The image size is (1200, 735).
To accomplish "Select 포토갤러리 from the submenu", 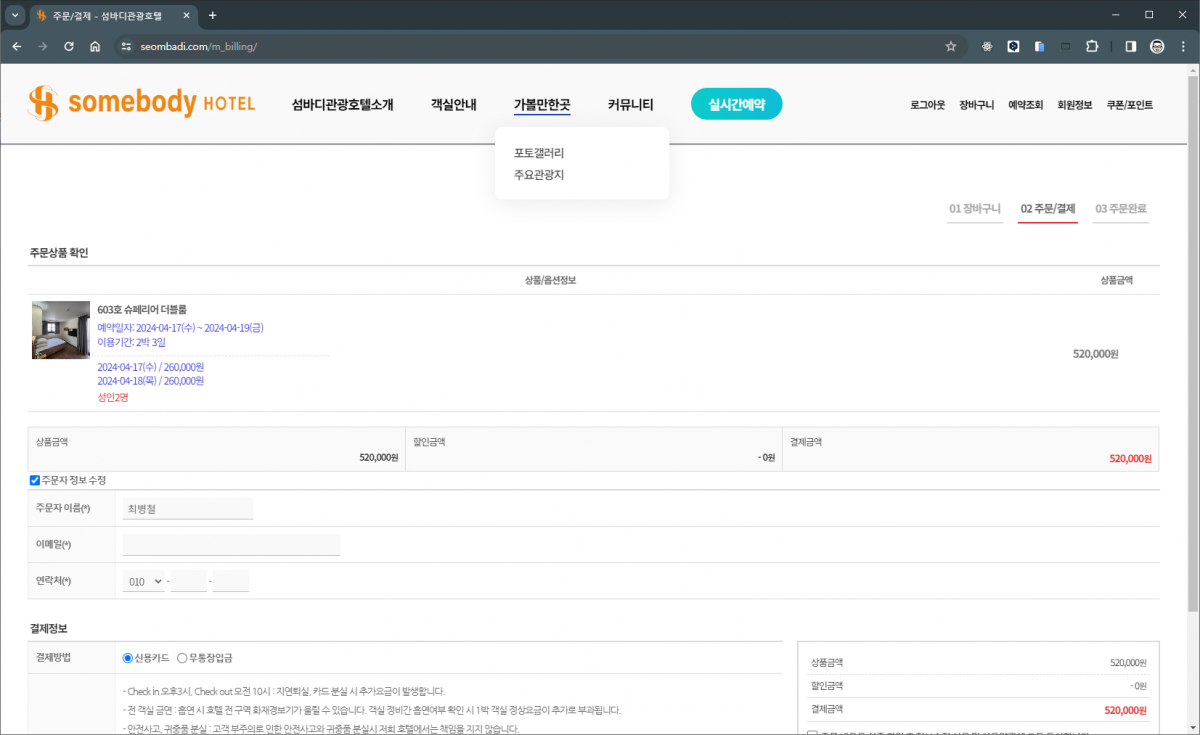I will pyautogui.click(x=539, y=153).
